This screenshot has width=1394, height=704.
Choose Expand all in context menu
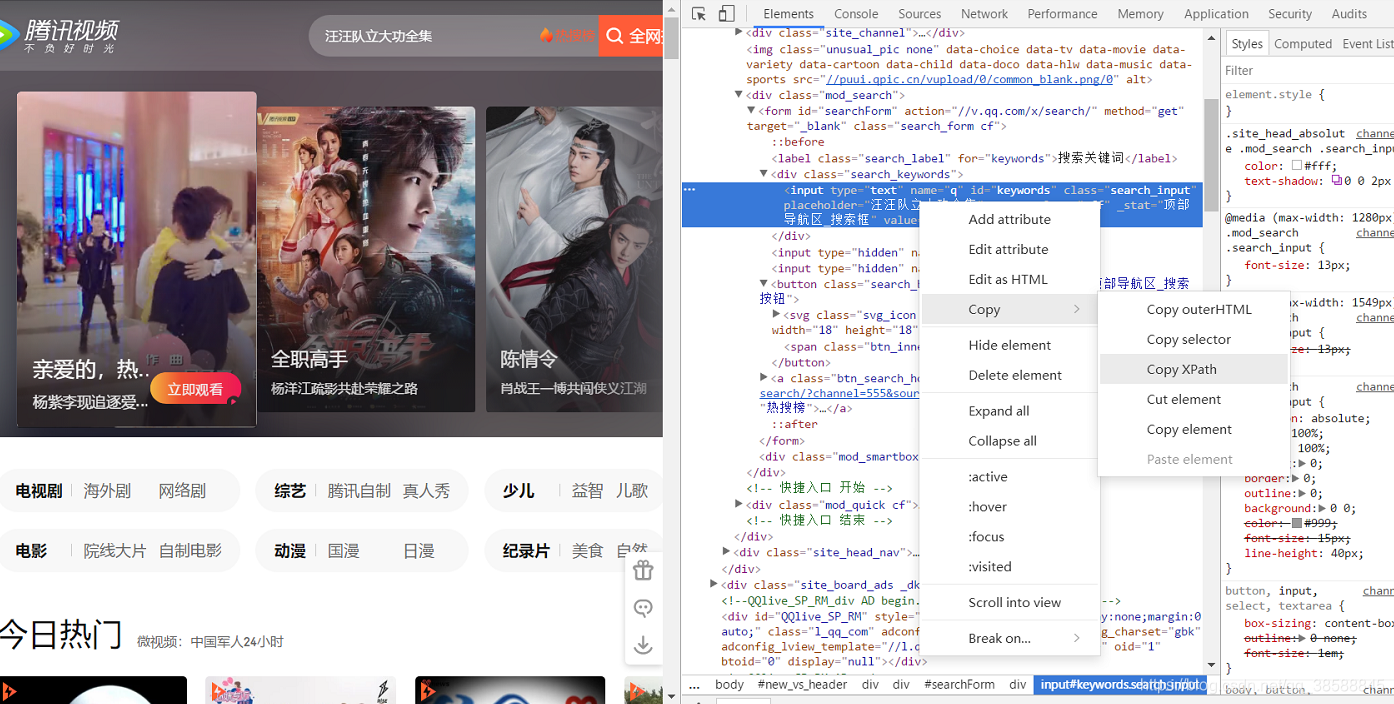(x=1009, y=411)
